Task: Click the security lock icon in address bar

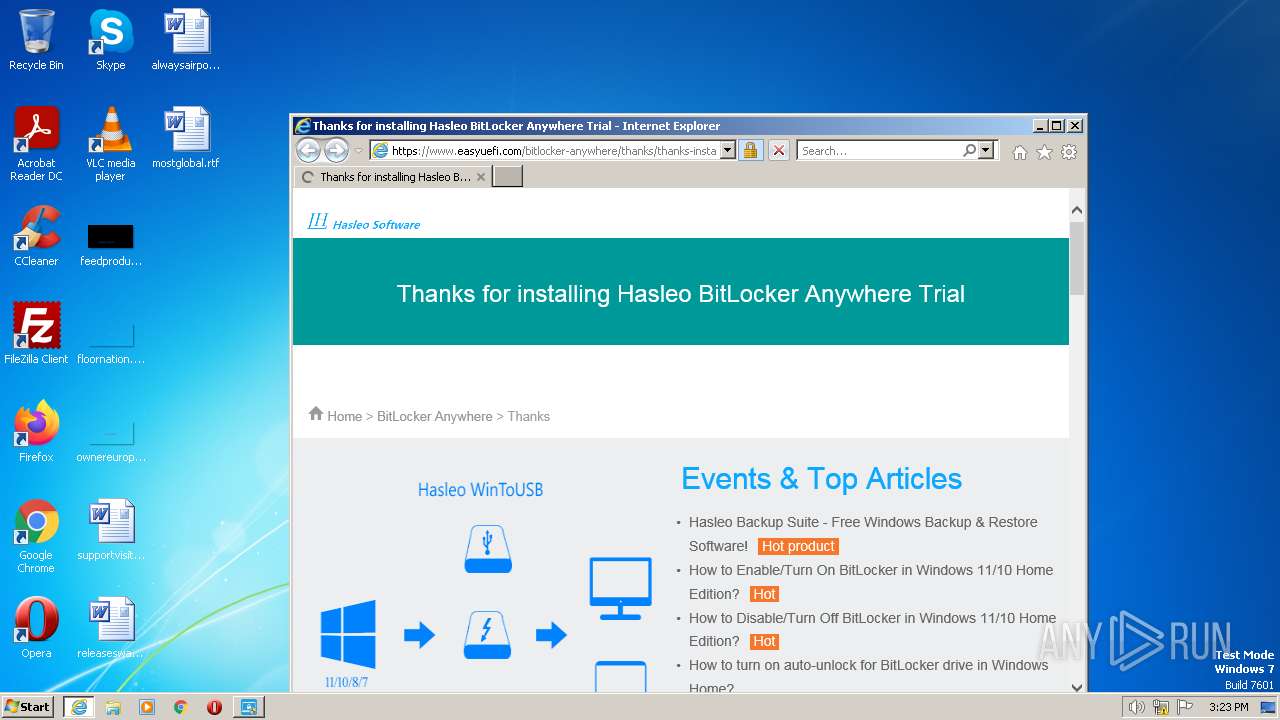Action: (x=751, y=151)
